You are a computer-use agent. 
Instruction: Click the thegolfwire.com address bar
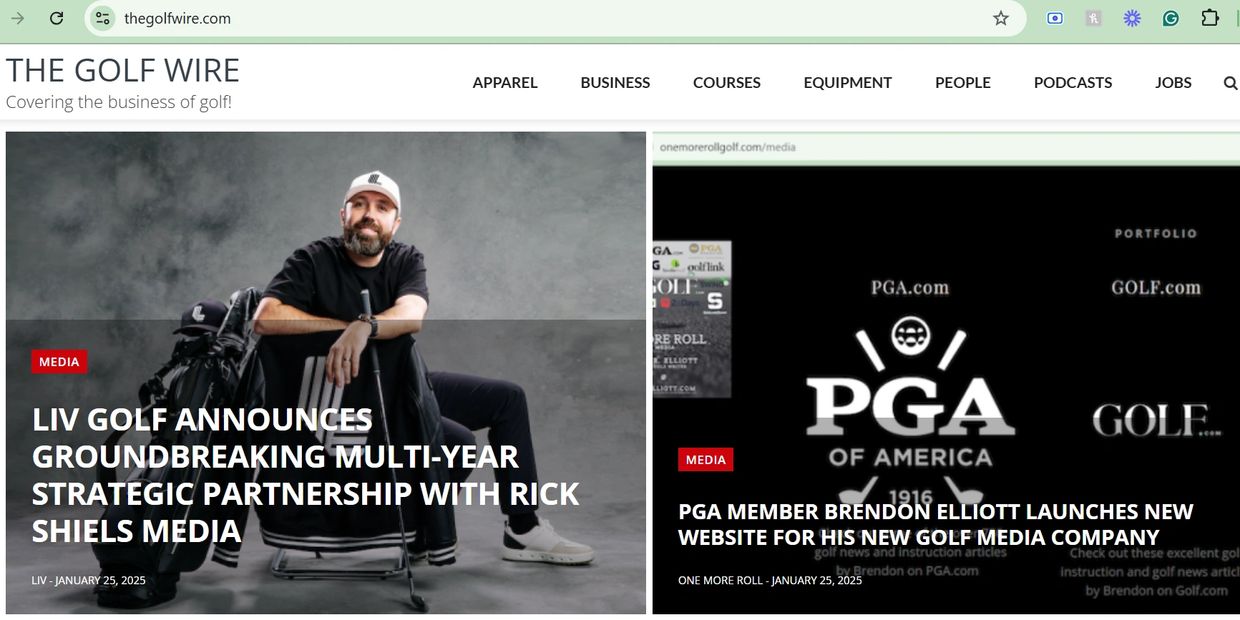coord(550,18)
